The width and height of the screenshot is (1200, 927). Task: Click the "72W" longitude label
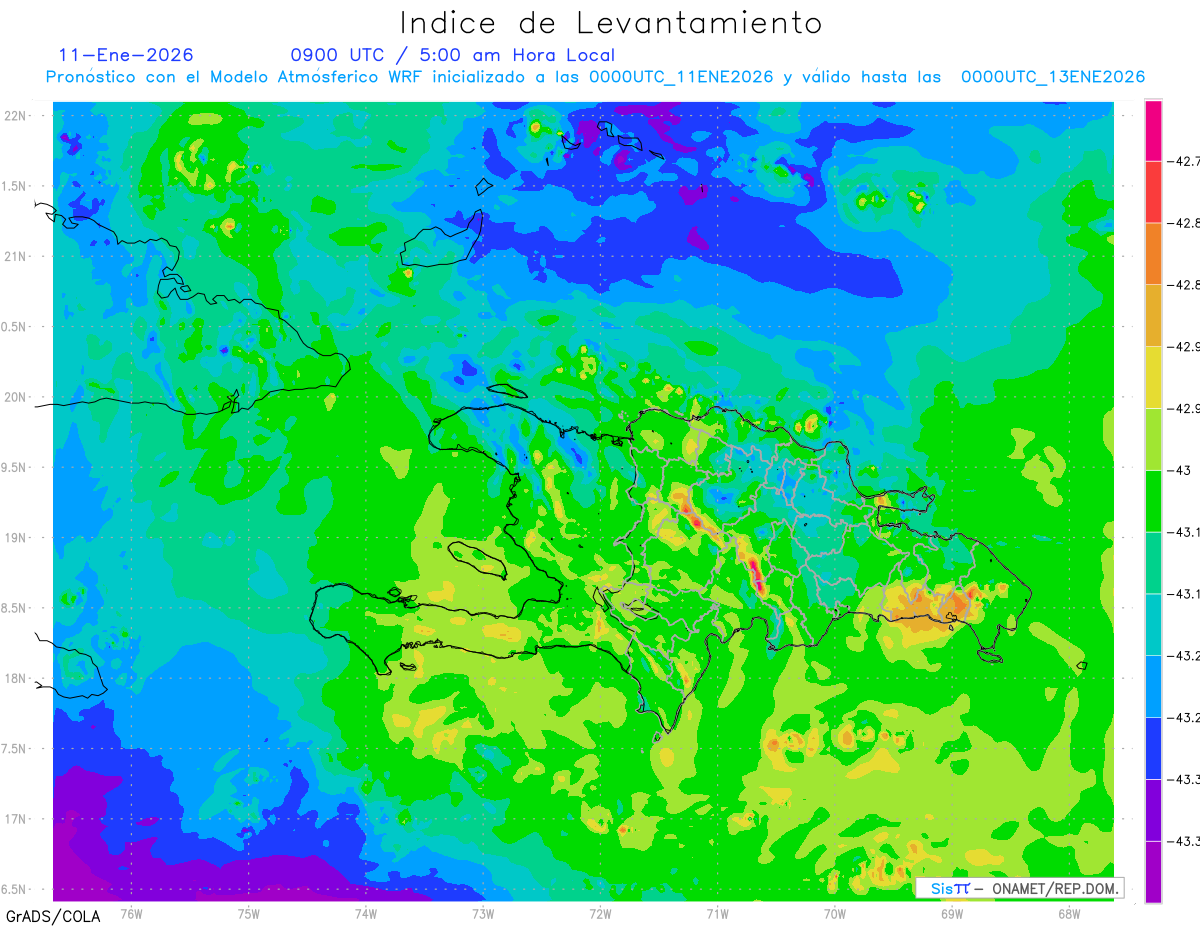pyautogui.click(x=600, y=913)
